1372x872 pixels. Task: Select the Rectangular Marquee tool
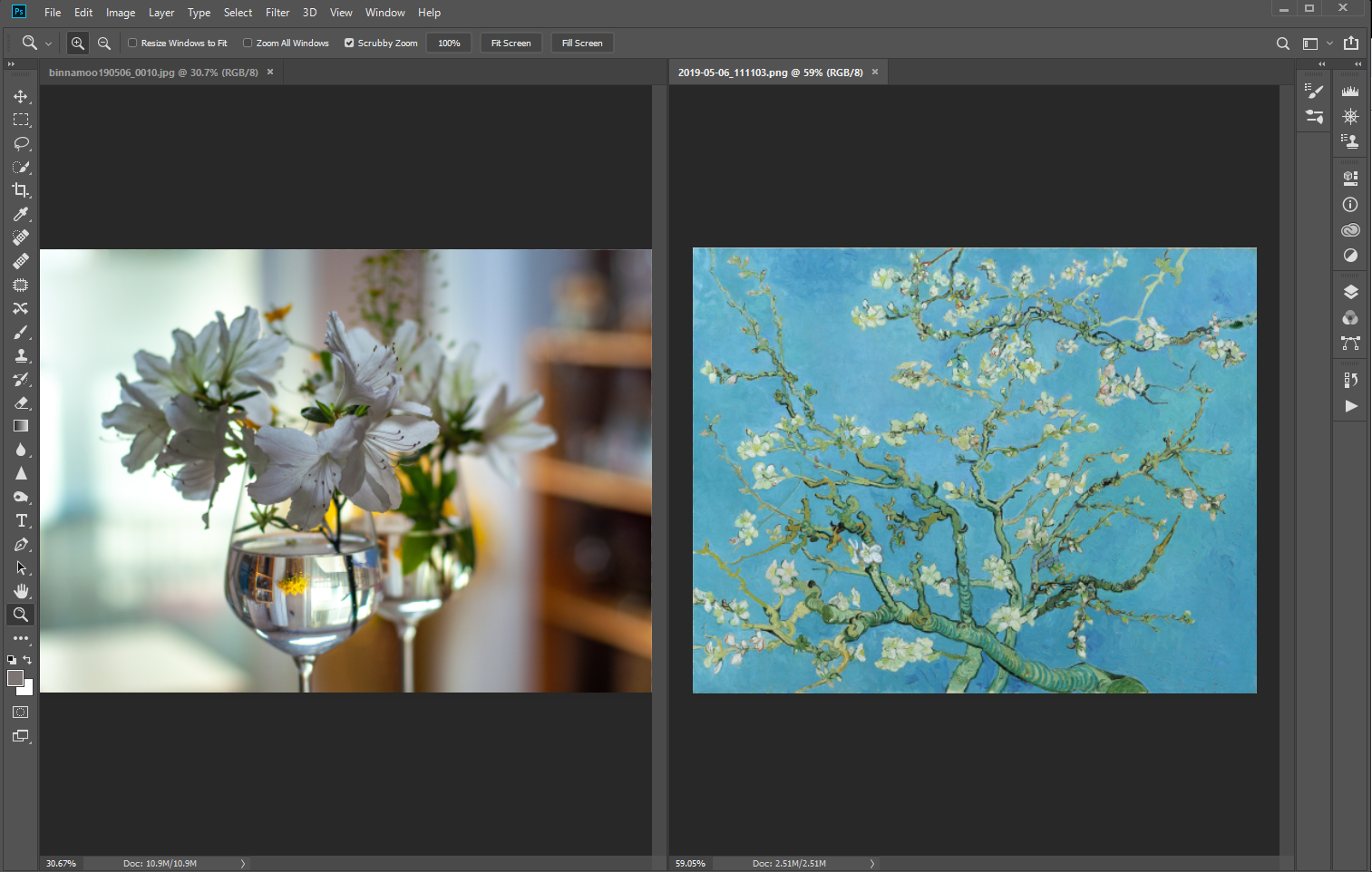(x=21, y=120)
